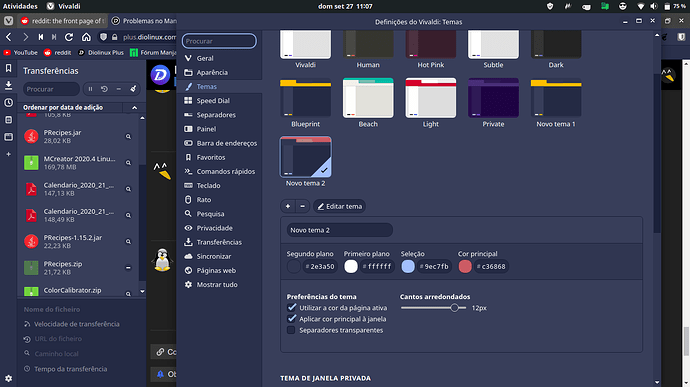690x387 pixels.
Task: Click the downloads list scroll-up arrow
Action: click(x=142, y=118)
